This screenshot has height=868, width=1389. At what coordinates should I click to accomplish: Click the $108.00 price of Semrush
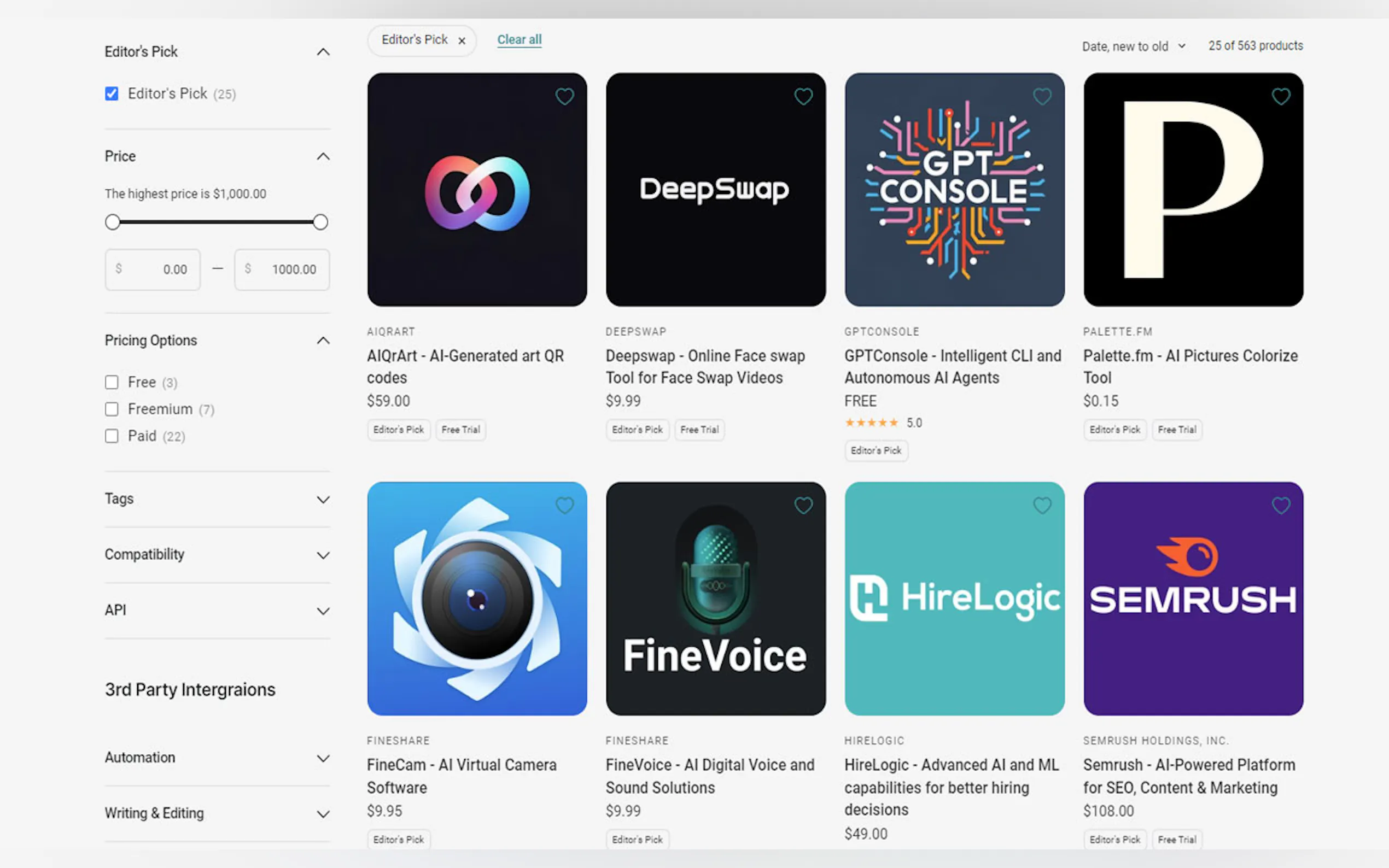click(1108, 811)
